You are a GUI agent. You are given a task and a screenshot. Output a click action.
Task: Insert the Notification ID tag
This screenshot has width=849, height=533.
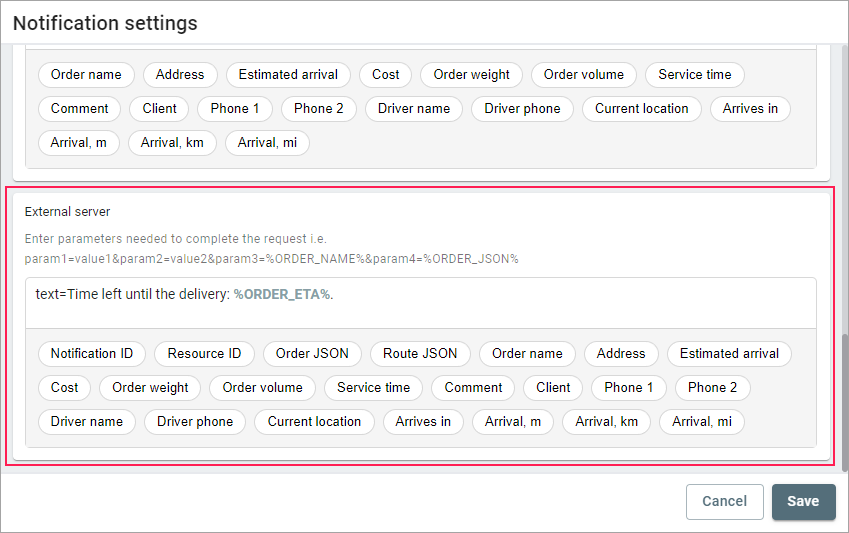(x=92, y=353)
